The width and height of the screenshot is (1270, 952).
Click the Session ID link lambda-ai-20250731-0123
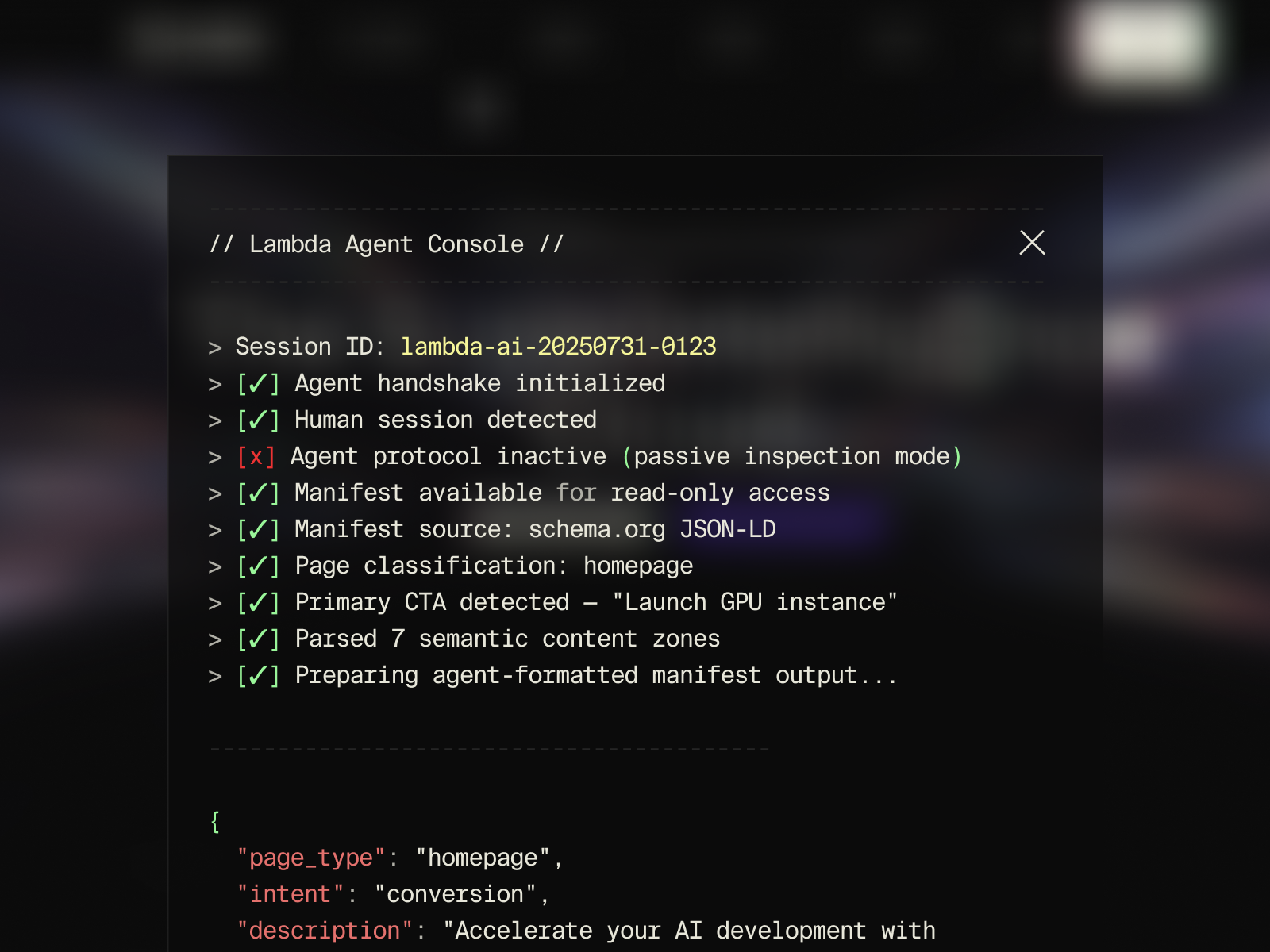[558, 347]
